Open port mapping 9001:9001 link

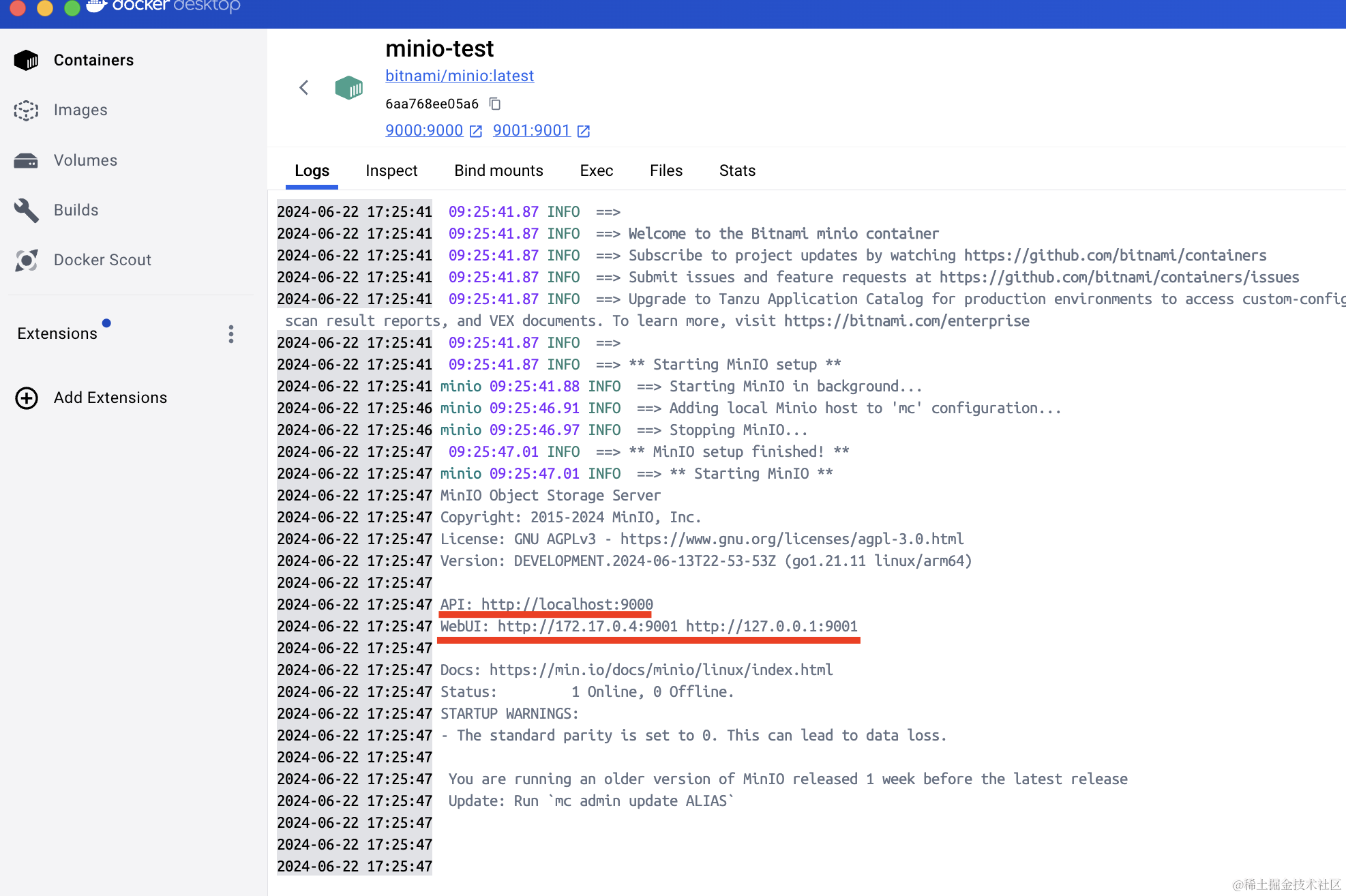(x=531, y=130)
